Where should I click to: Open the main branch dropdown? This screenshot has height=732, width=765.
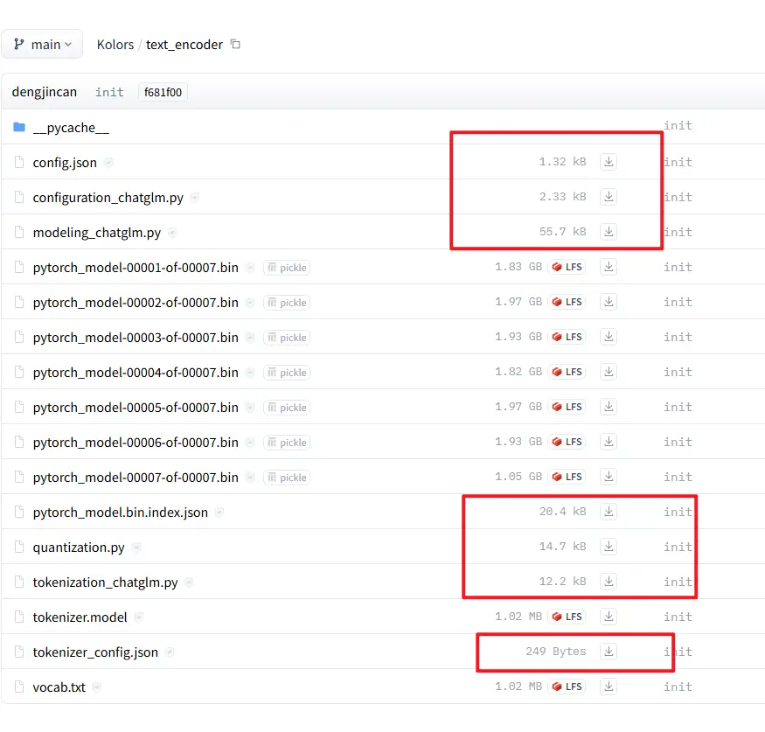click(x=42, y=45)
